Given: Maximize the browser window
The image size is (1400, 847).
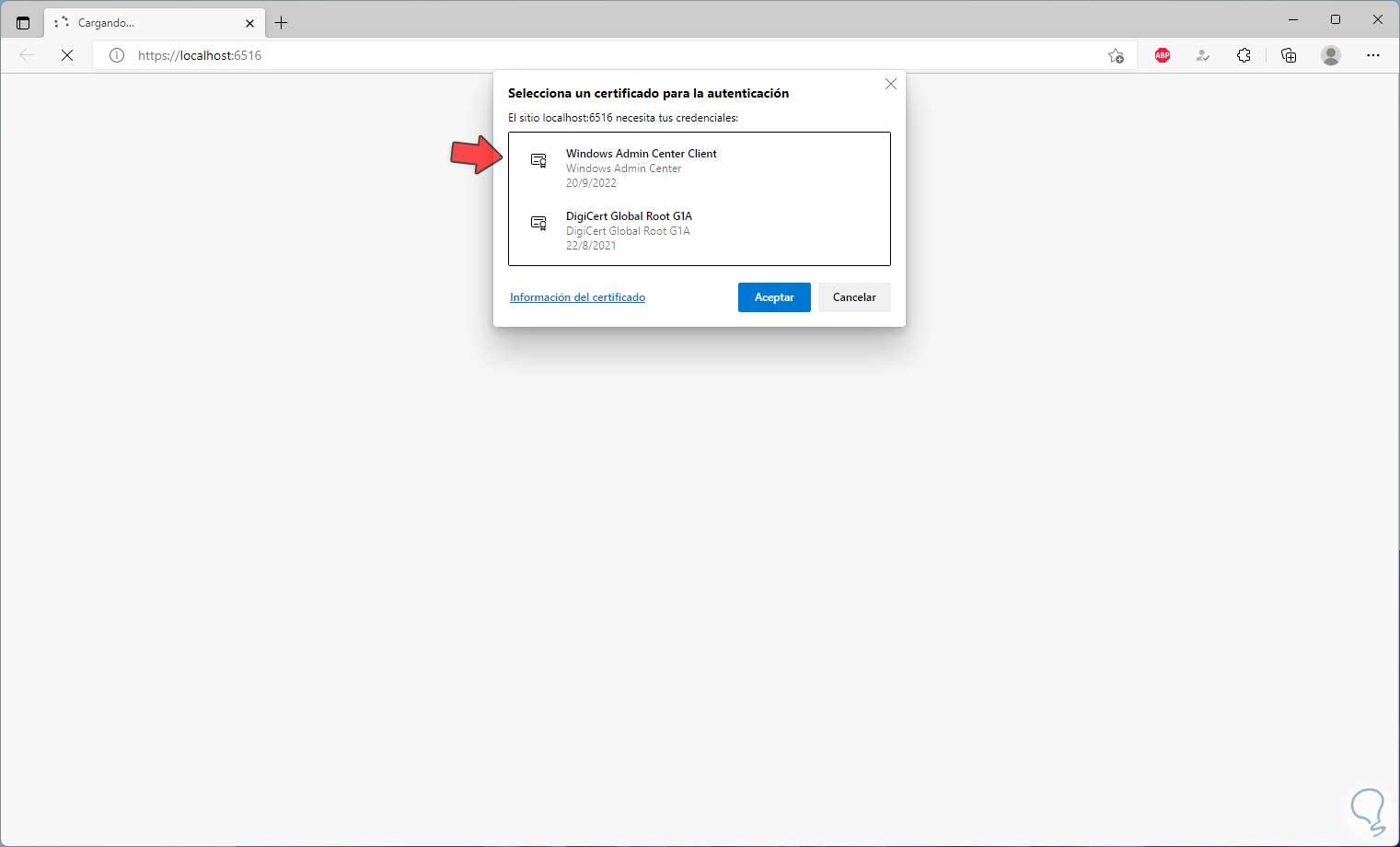Looking at the screenshot, I should pos(1336,19).
